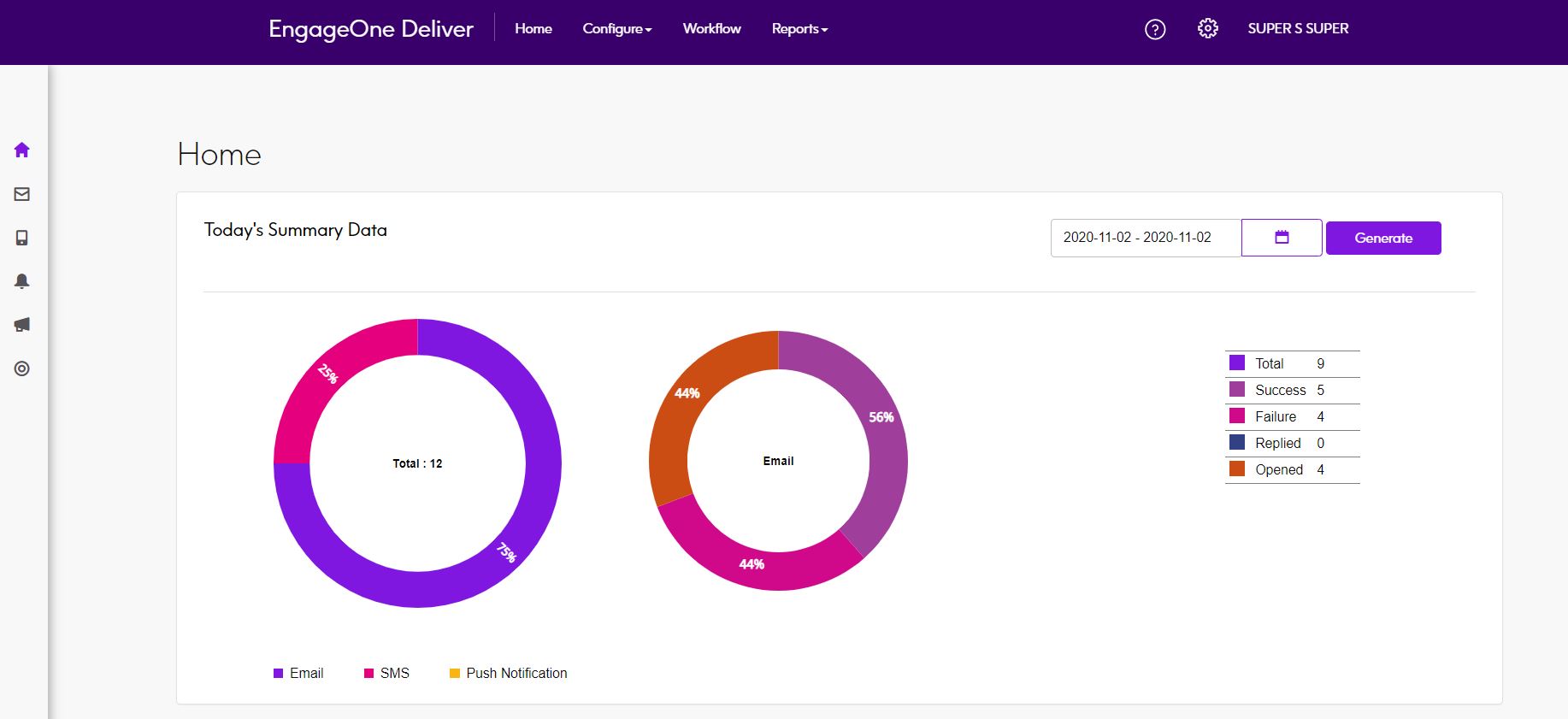The width and height of the screenshot is (1568, 719).
Task: Open the campaign megaphone sidebar icon
Action: [22, 325]
